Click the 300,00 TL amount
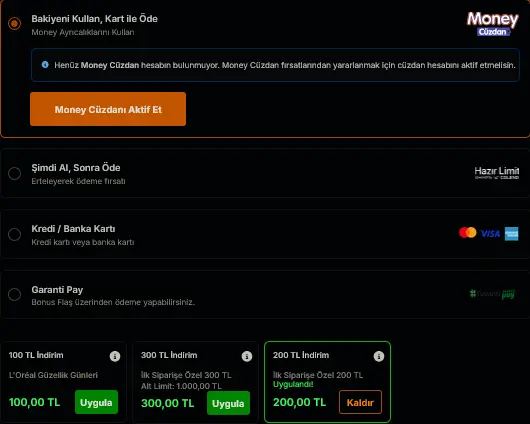 [168, 403]
